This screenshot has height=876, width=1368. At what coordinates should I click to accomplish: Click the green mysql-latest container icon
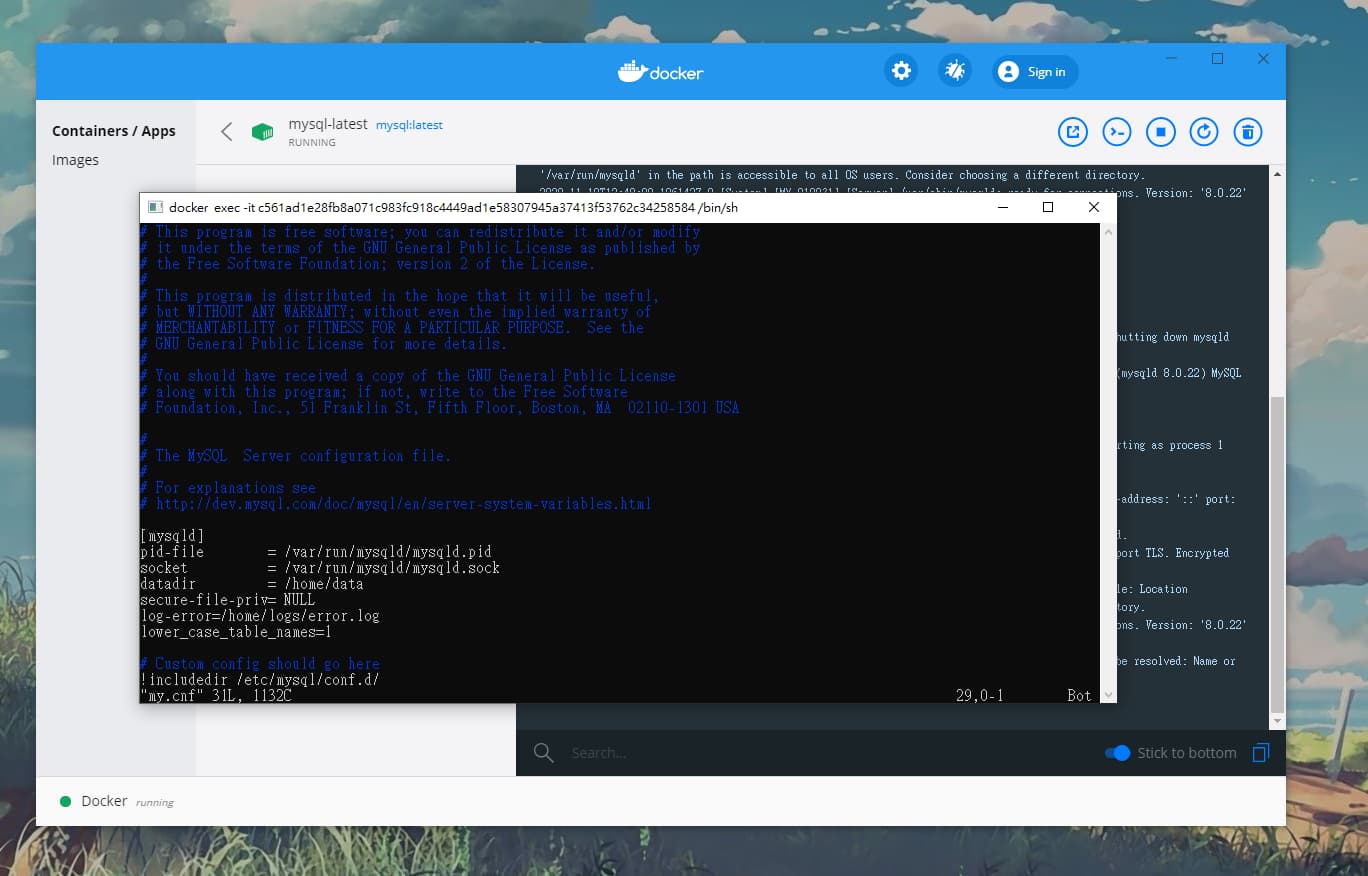coord(262,132)
